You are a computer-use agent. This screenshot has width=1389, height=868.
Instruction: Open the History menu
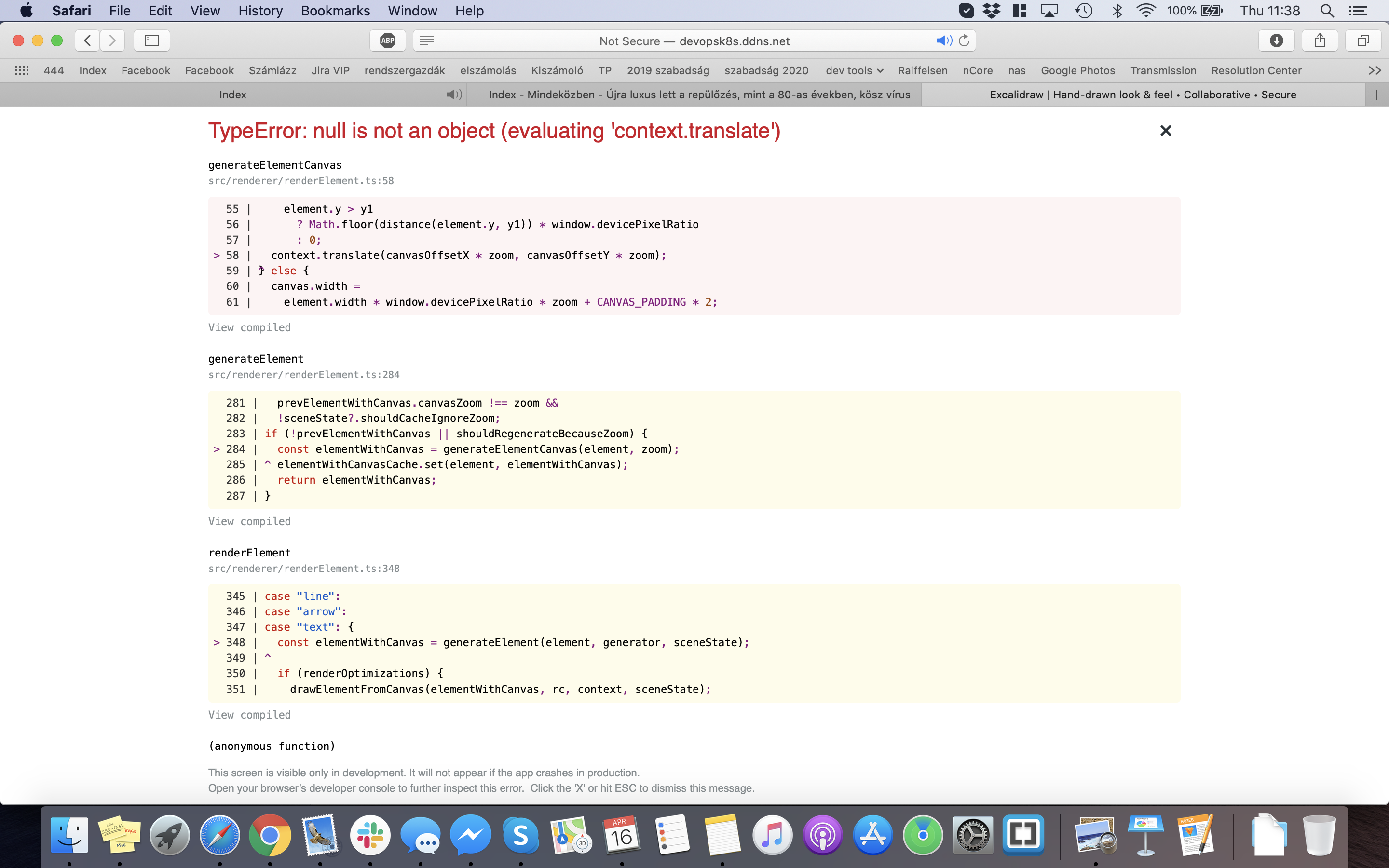click(x=260, y=10)
